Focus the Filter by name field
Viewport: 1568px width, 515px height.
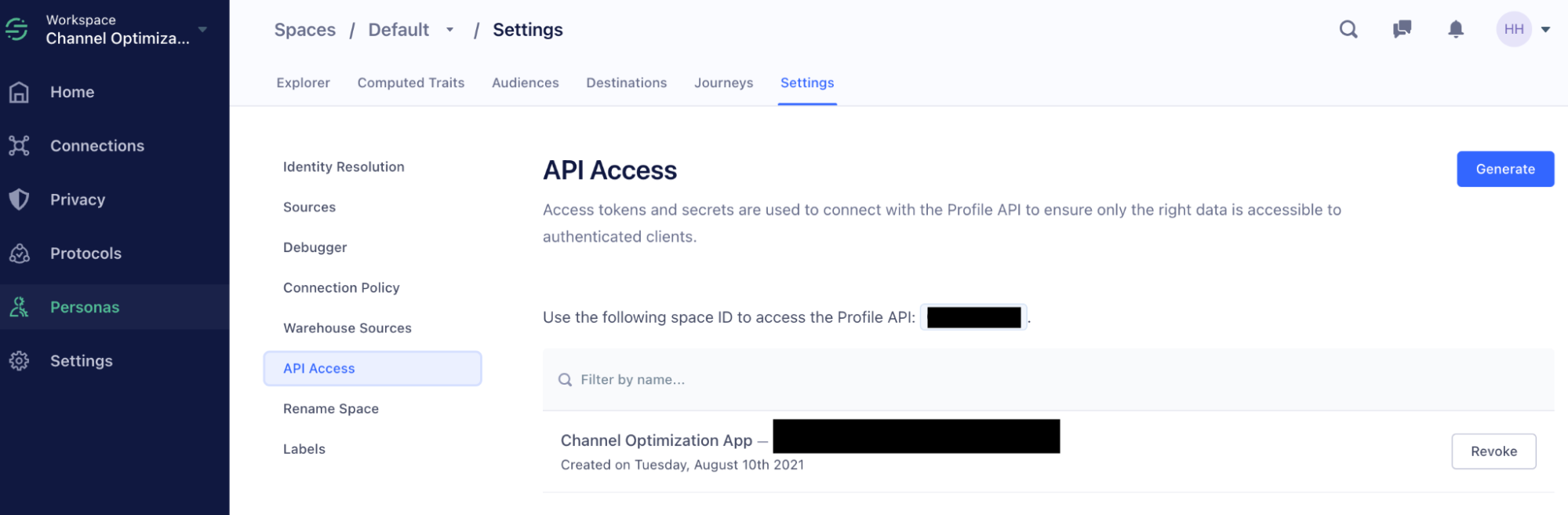[x=1048, y=380]
